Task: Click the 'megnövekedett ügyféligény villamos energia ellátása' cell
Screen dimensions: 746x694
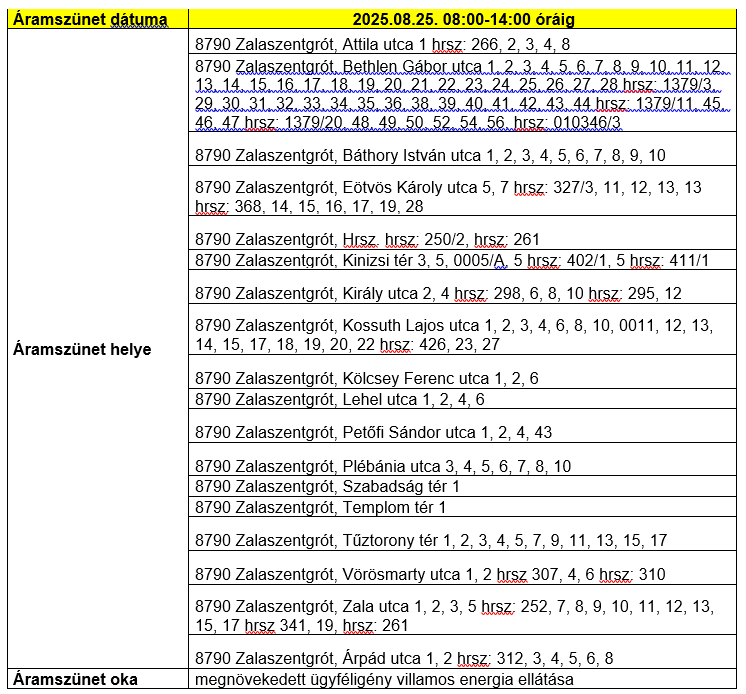Action: click(462, 678)
